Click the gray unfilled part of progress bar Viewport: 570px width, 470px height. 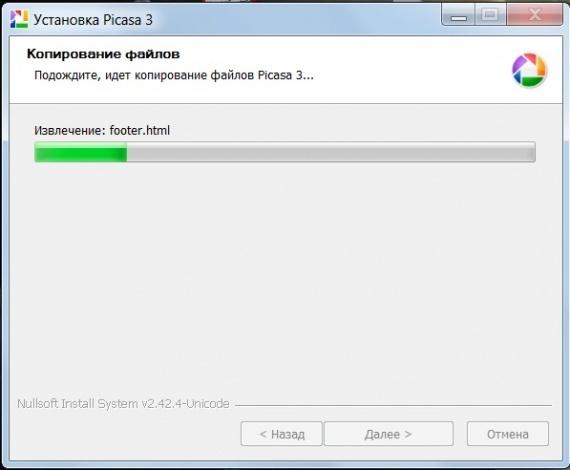pyautogui.click(x=331, y=152)
